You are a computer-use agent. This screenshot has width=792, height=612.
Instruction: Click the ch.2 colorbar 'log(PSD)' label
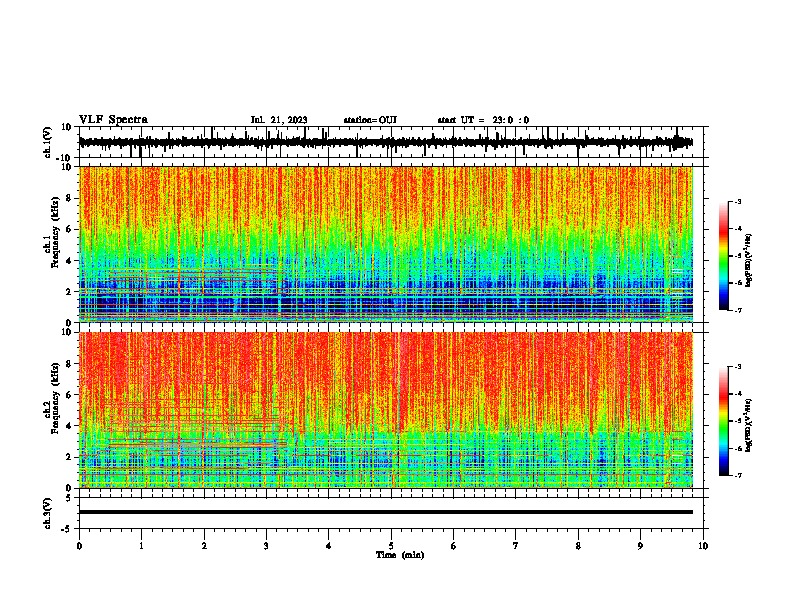749,426
